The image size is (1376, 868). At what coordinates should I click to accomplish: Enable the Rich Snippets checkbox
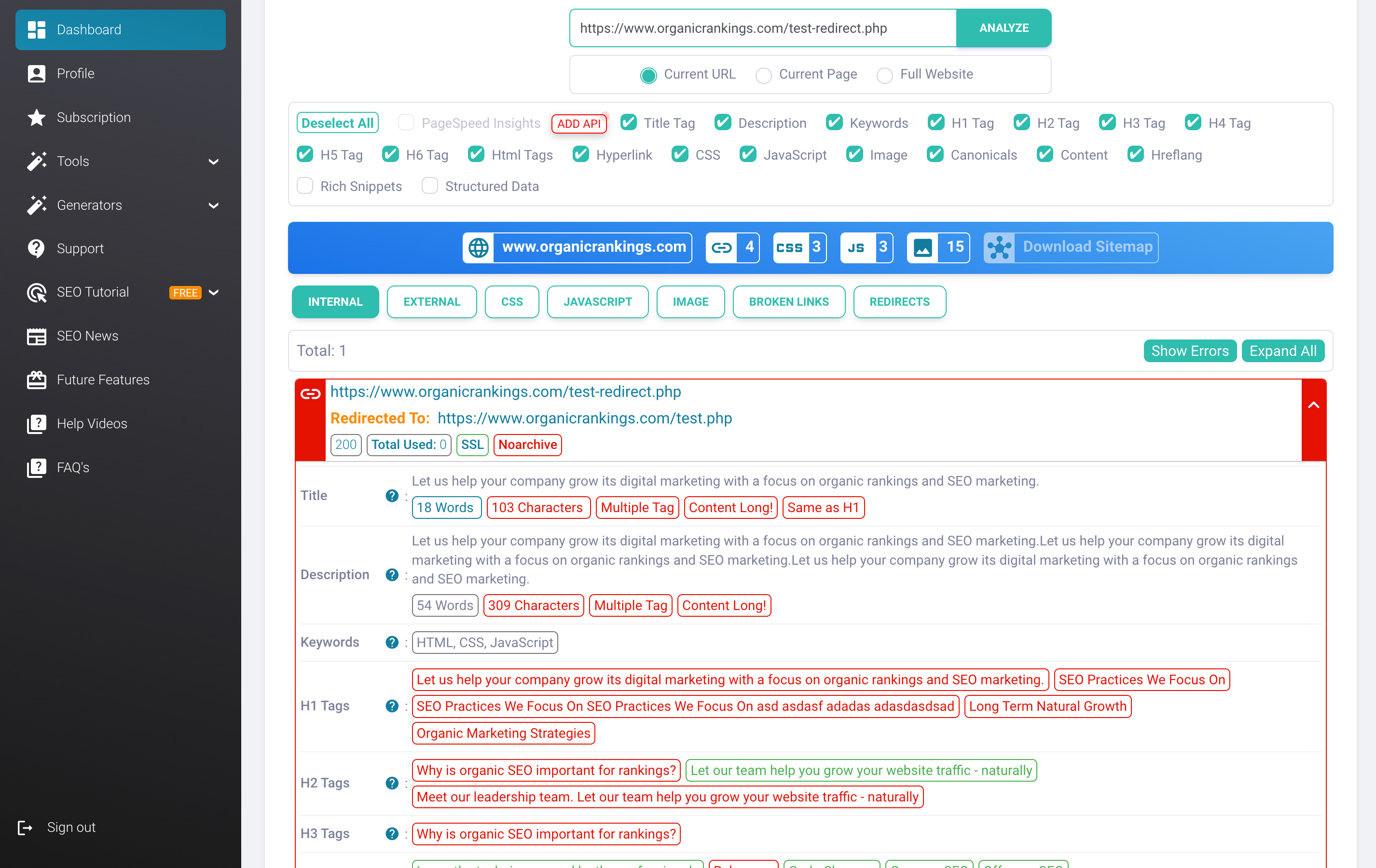pyautogui.click(x=305, y=186)
